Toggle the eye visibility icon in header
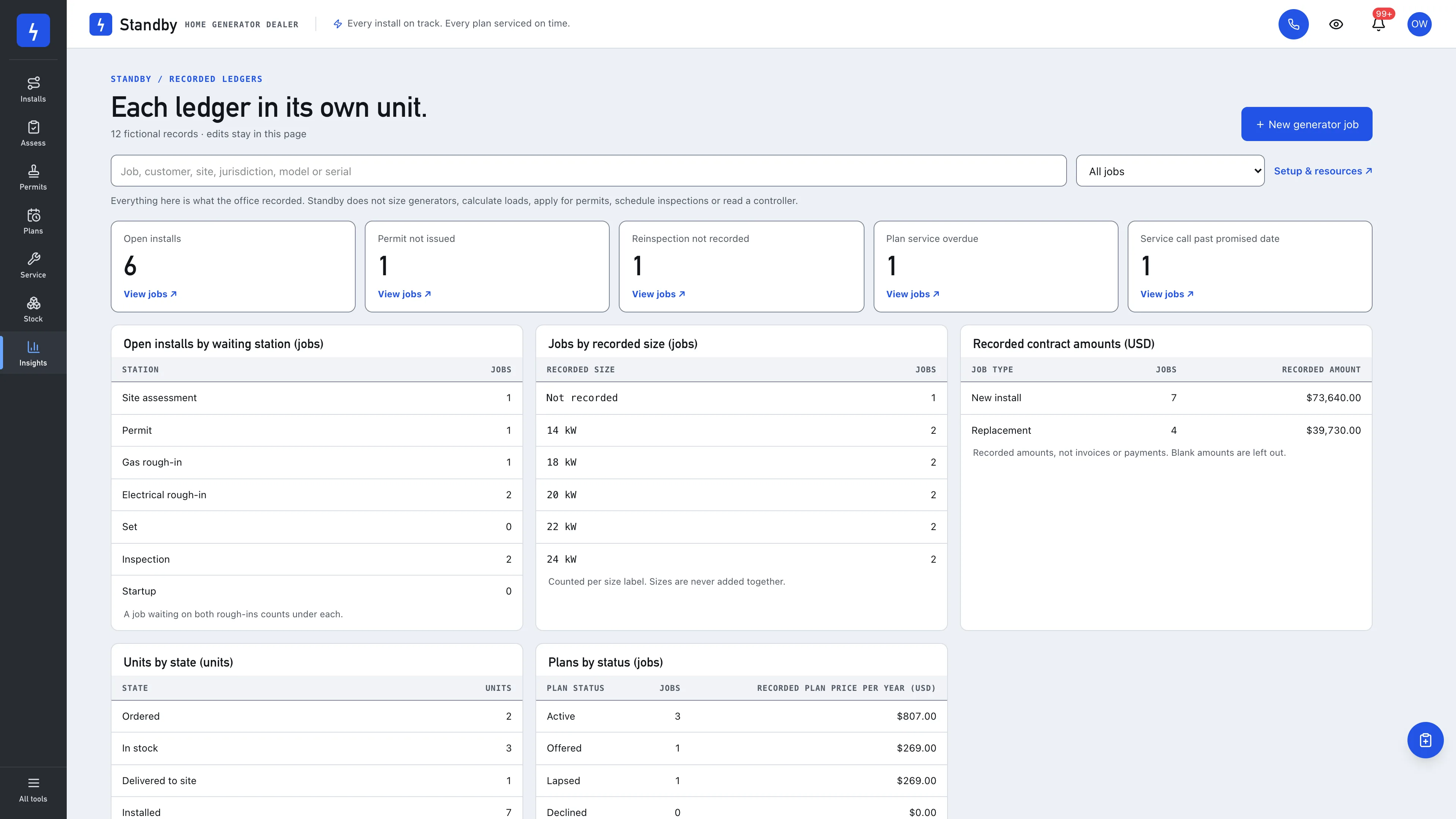The width and height of the screenshot is (1456, 819). pos(1335,24)
